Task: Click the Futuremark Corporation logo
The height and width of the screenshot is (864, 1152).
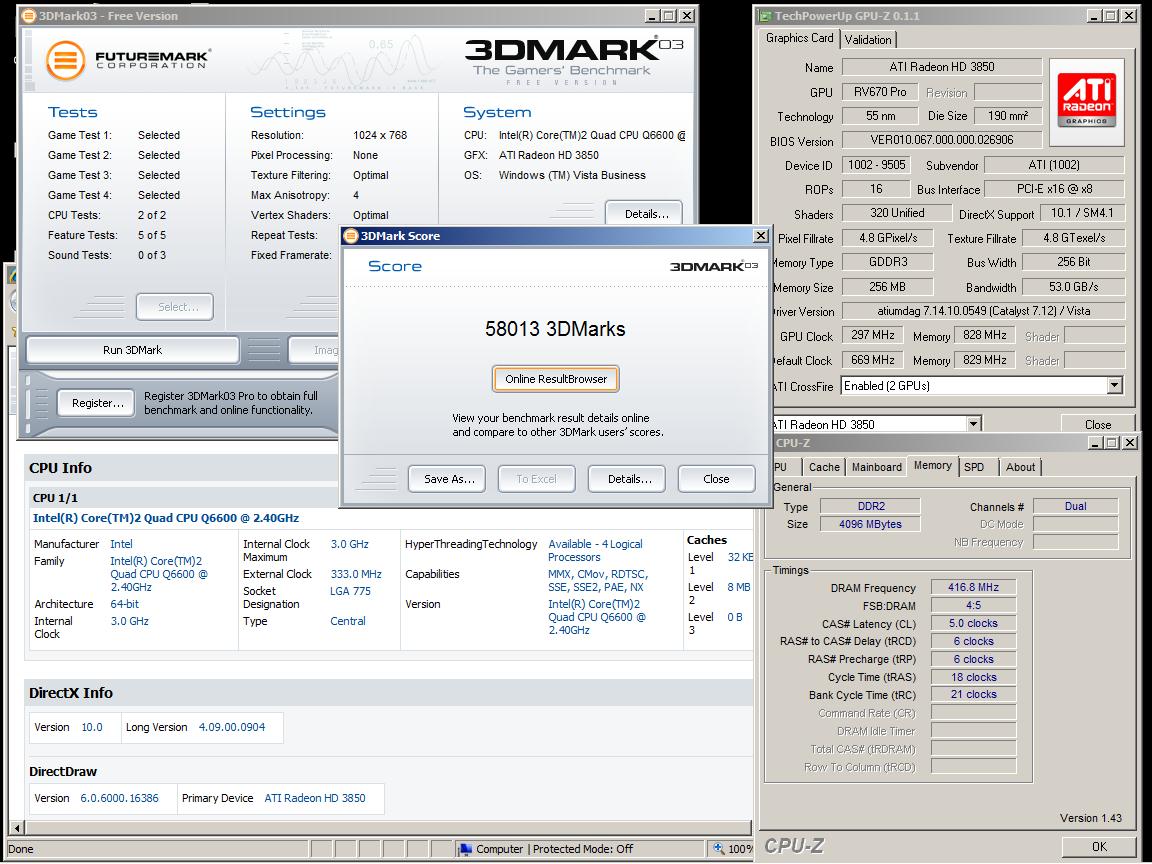Action: point(129,60)
